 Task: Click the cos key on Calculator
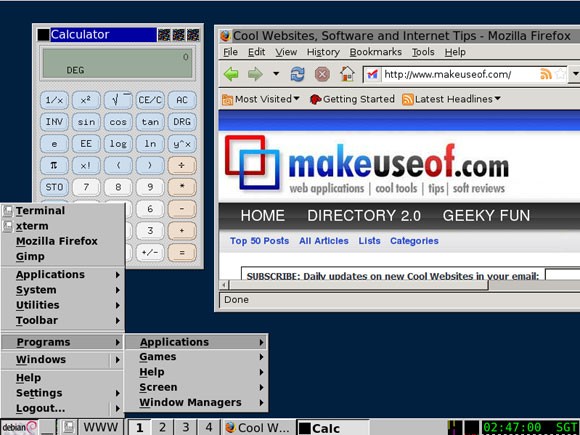[x=118, y=122]
